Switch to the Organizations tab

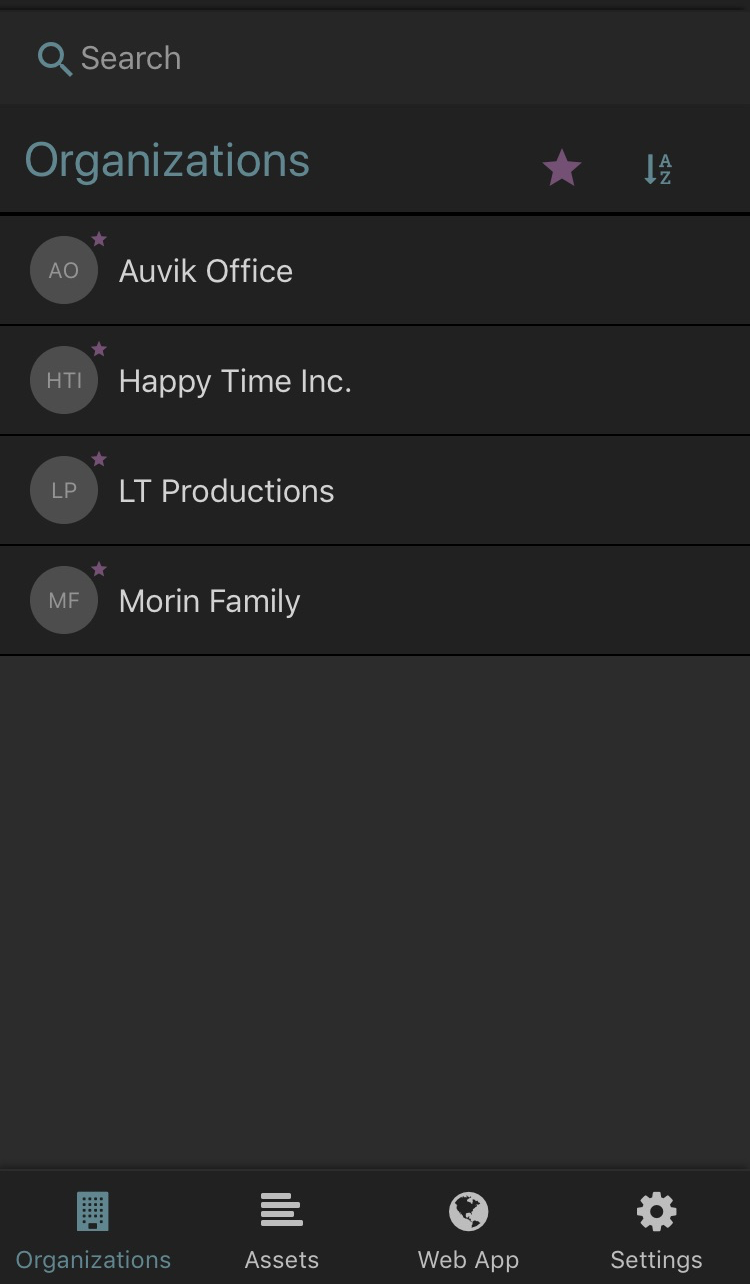pyautogui.click(x=93, y=1230)
